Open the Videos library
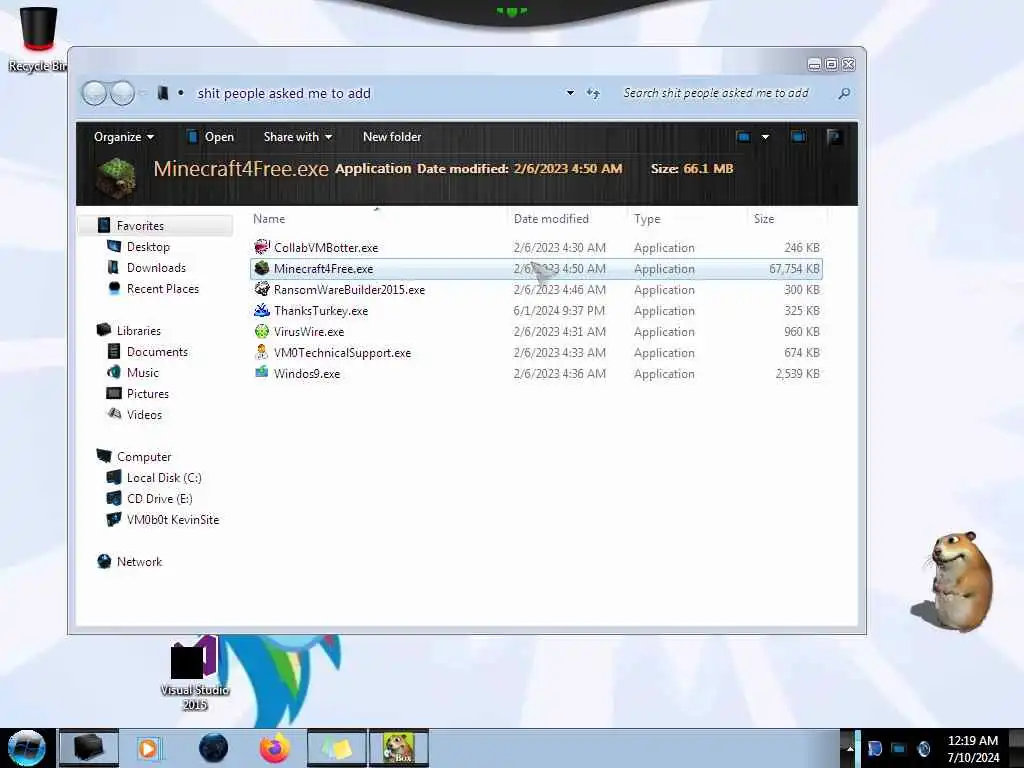 144,414
